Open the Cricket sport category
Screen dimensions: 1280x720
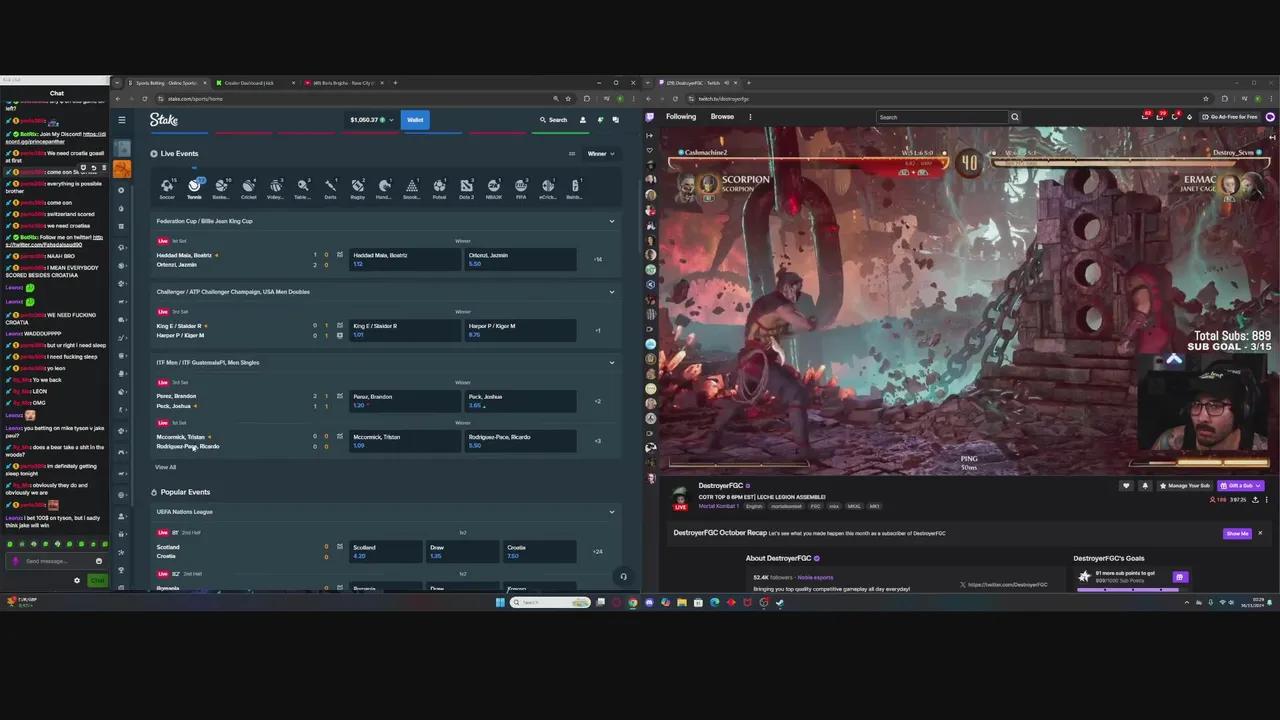pos(248,186)
